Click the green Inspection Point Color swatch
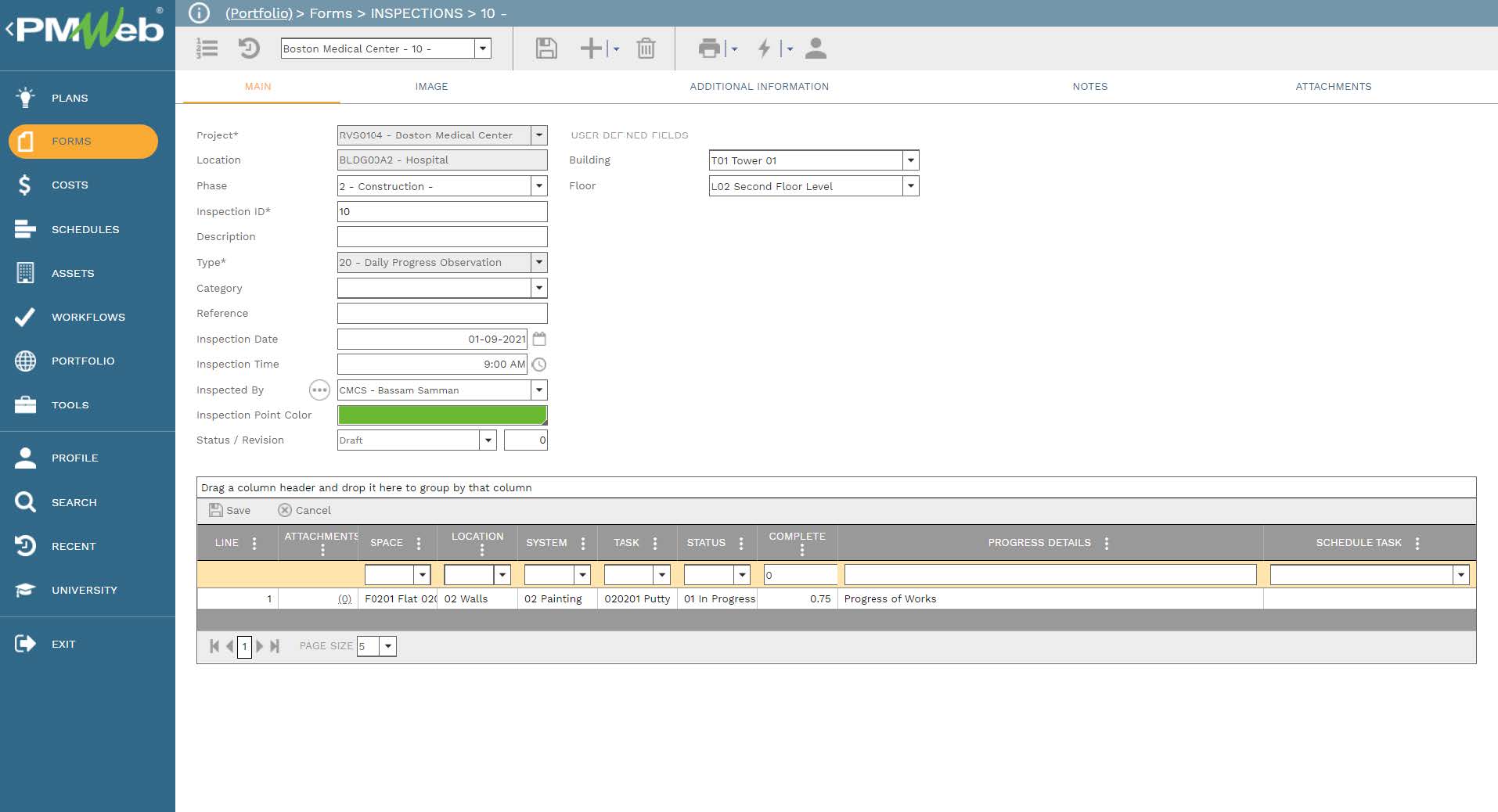 click(x=441, y=415)
